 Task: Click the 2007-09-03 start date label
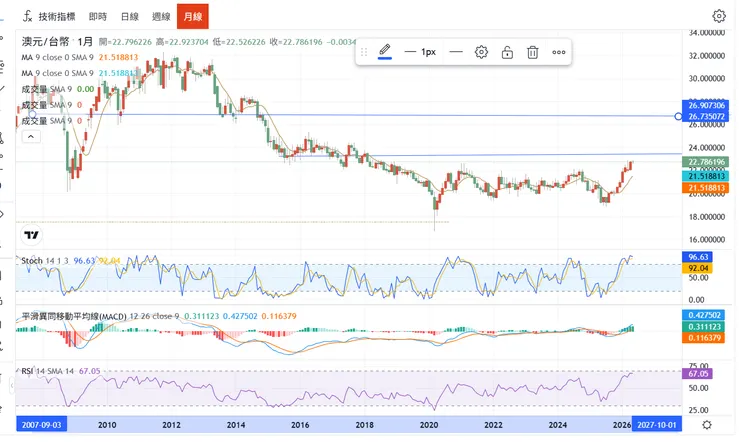coord(42,425)
